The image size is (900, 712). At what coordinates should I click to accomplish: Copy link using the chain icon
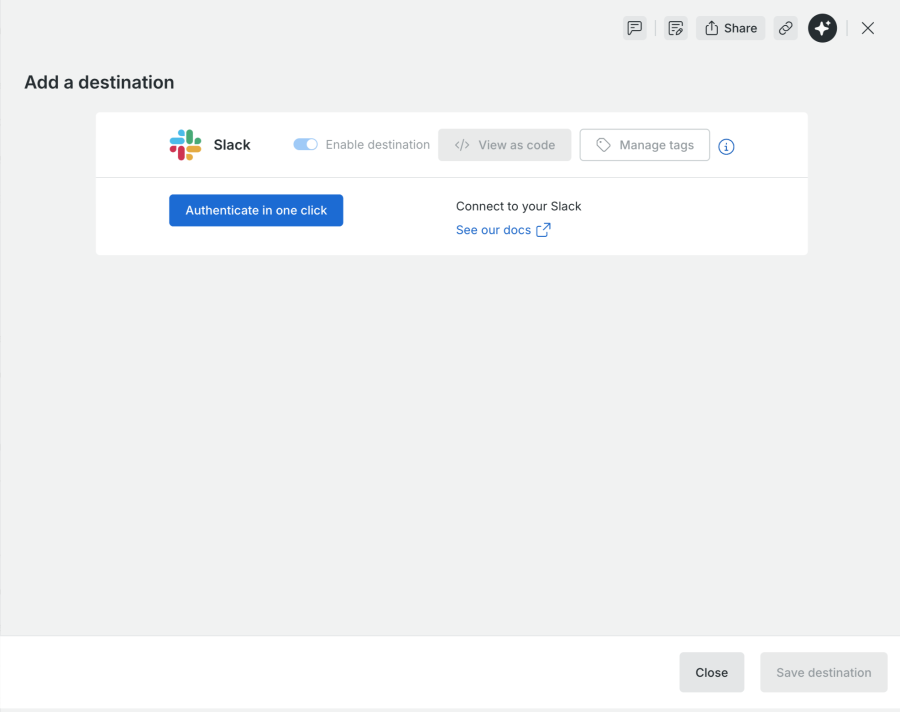(785, 28)
